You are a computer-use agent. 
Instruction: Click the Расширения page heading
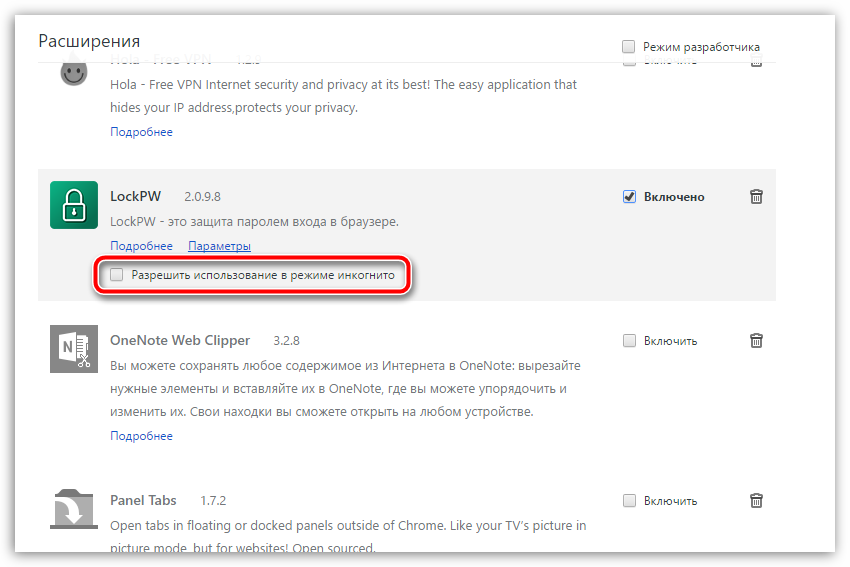click(89, 42)
